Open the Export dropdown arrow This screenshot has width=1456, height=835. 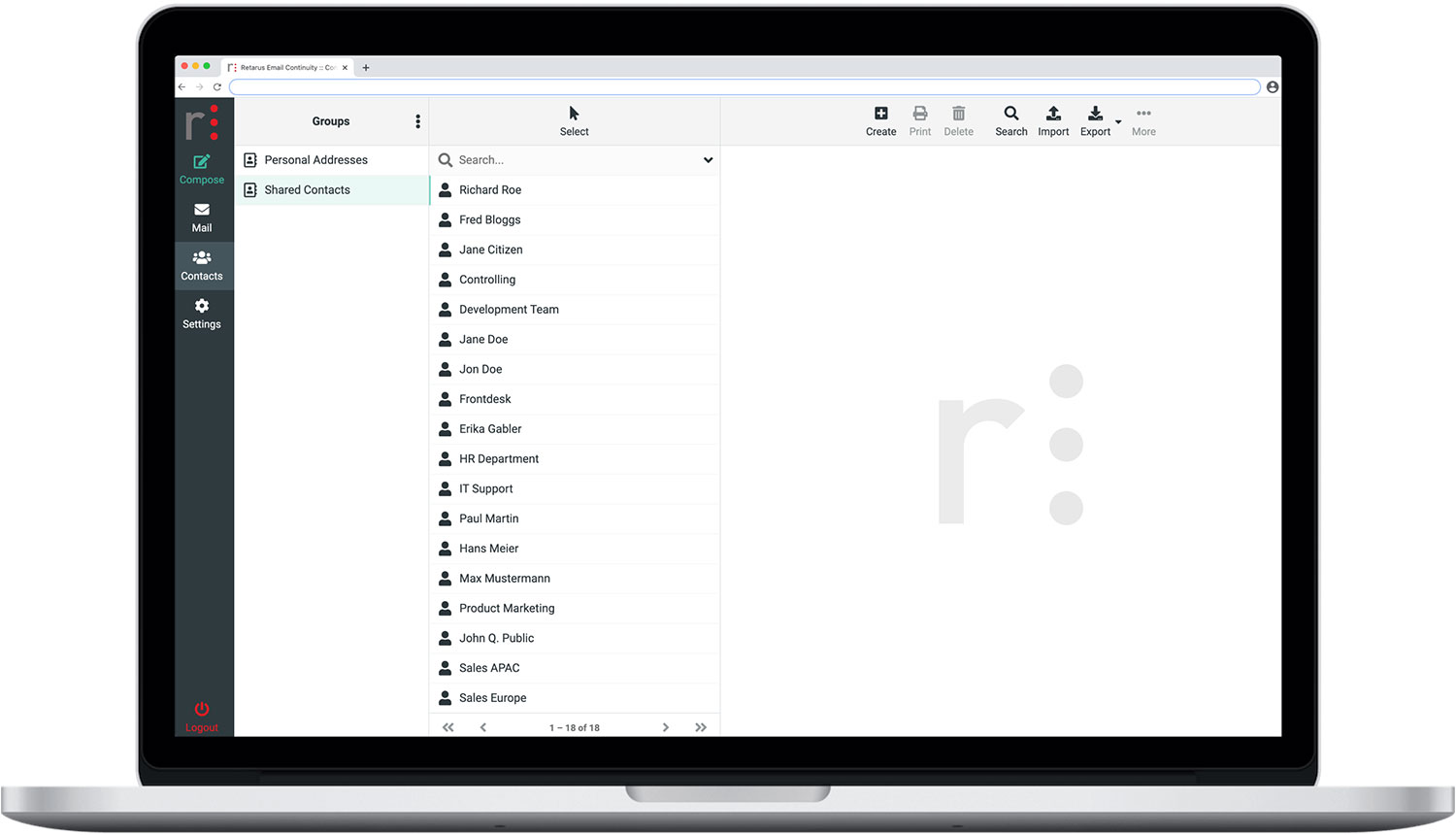pos(1118,122)
